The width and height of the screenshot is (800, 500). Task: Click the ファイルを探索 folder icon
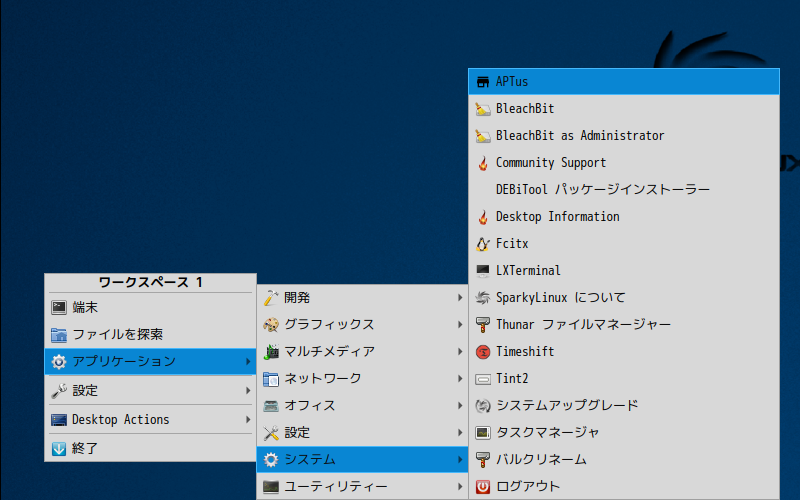[x=59, y=335]
